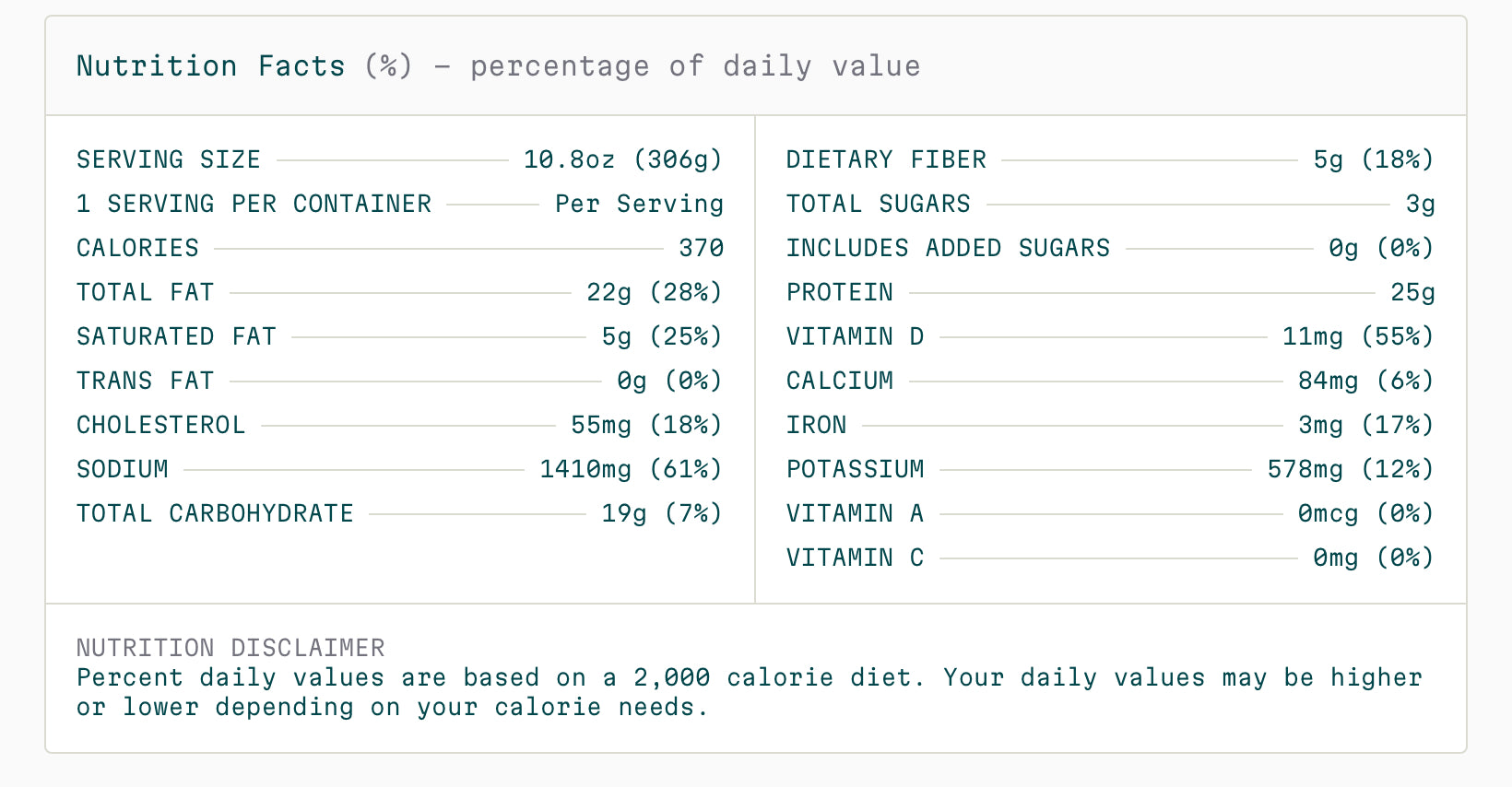Select the Vitamin A row
1512x787 pixels.
point(1110,513)
